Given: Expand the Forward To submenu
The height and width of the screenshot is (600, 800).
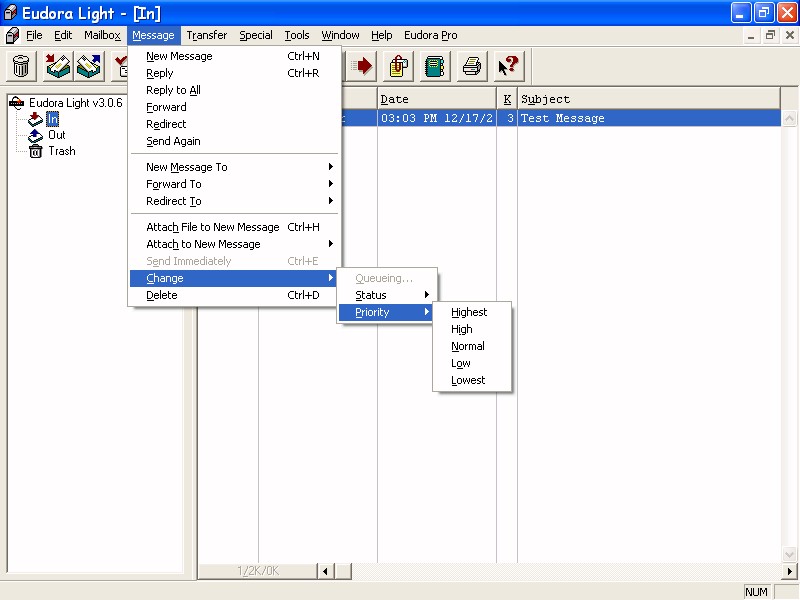Looking at the screenshot, I should 234,184.
